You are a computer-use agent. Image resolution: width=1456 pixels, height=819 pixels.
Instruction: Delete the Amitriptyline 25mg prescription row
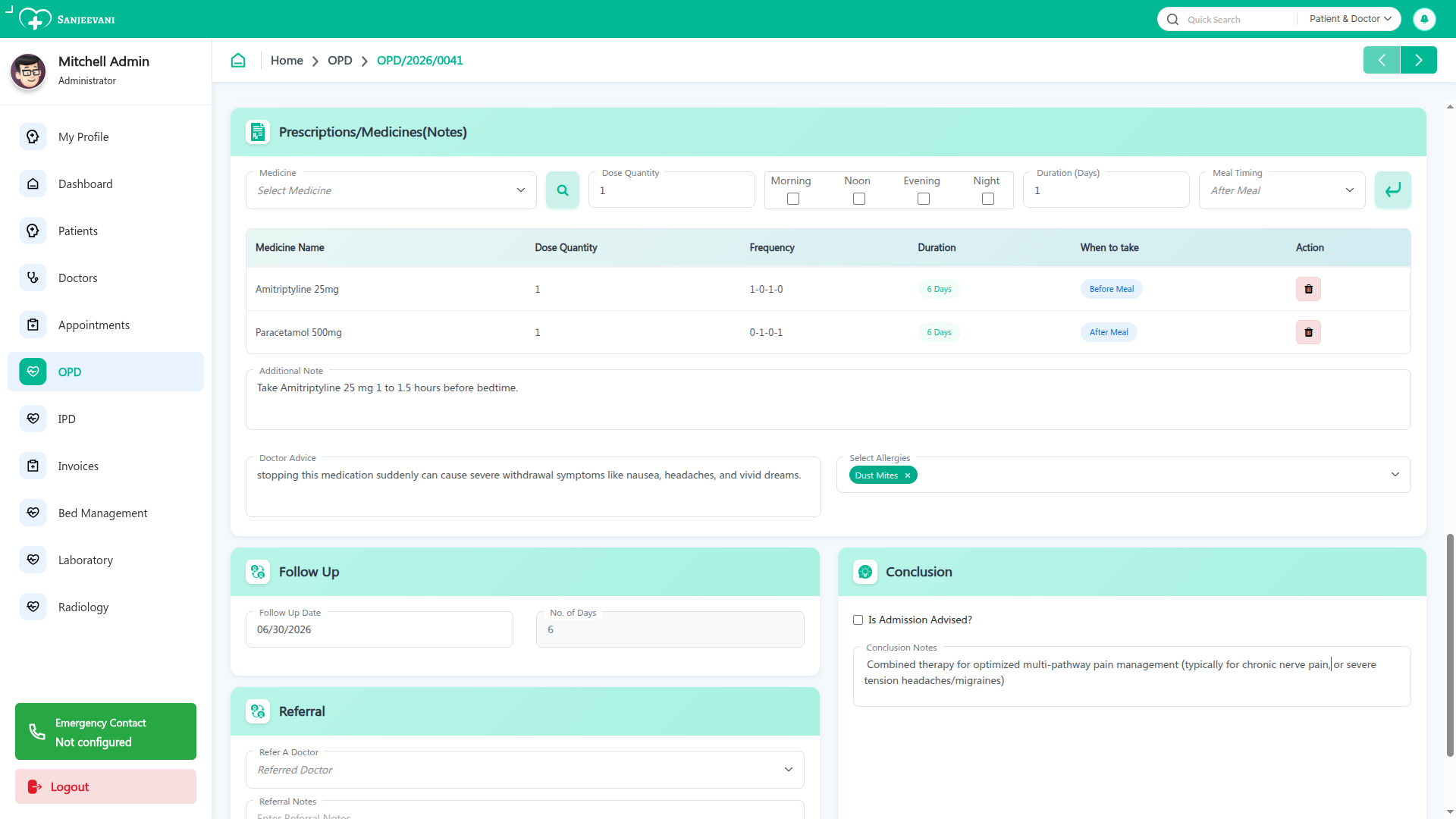point(1308,289)
